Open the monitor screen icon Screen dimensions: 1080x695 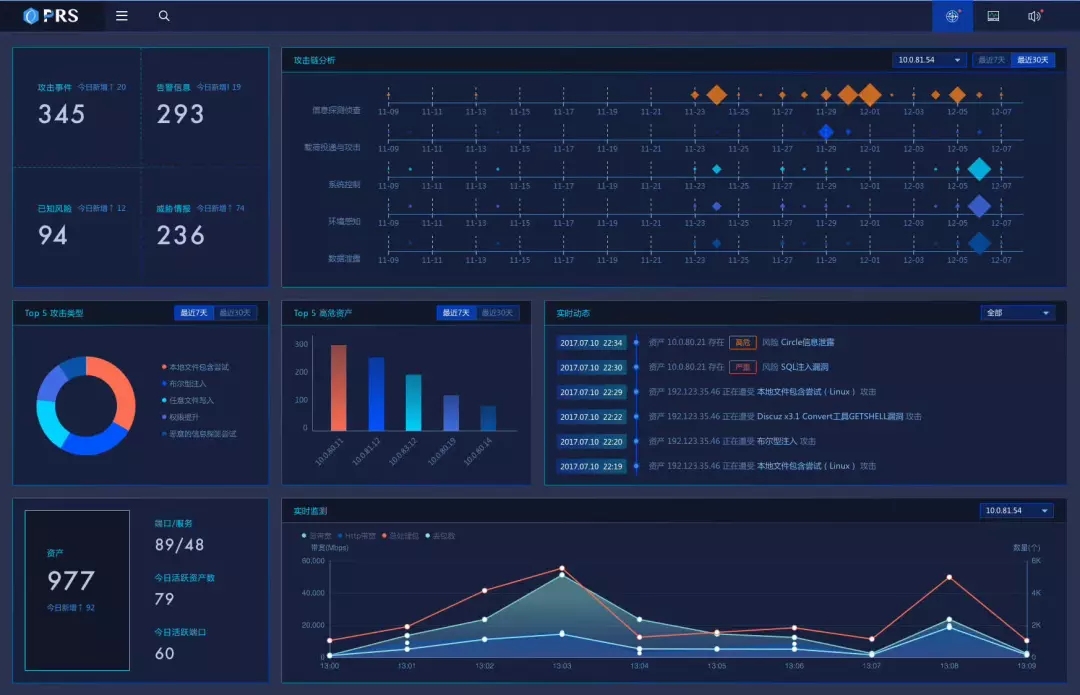[993, 16]
